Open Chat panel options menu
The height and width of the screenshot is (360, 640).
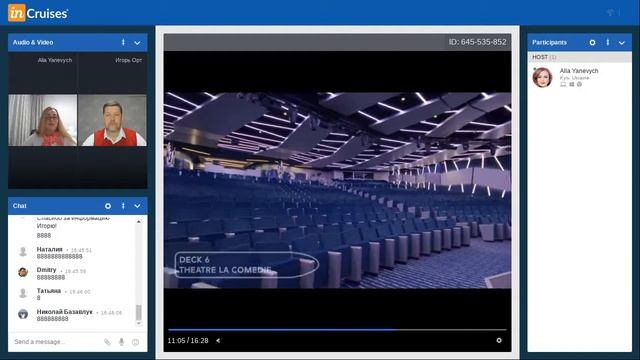pos(123,206)
